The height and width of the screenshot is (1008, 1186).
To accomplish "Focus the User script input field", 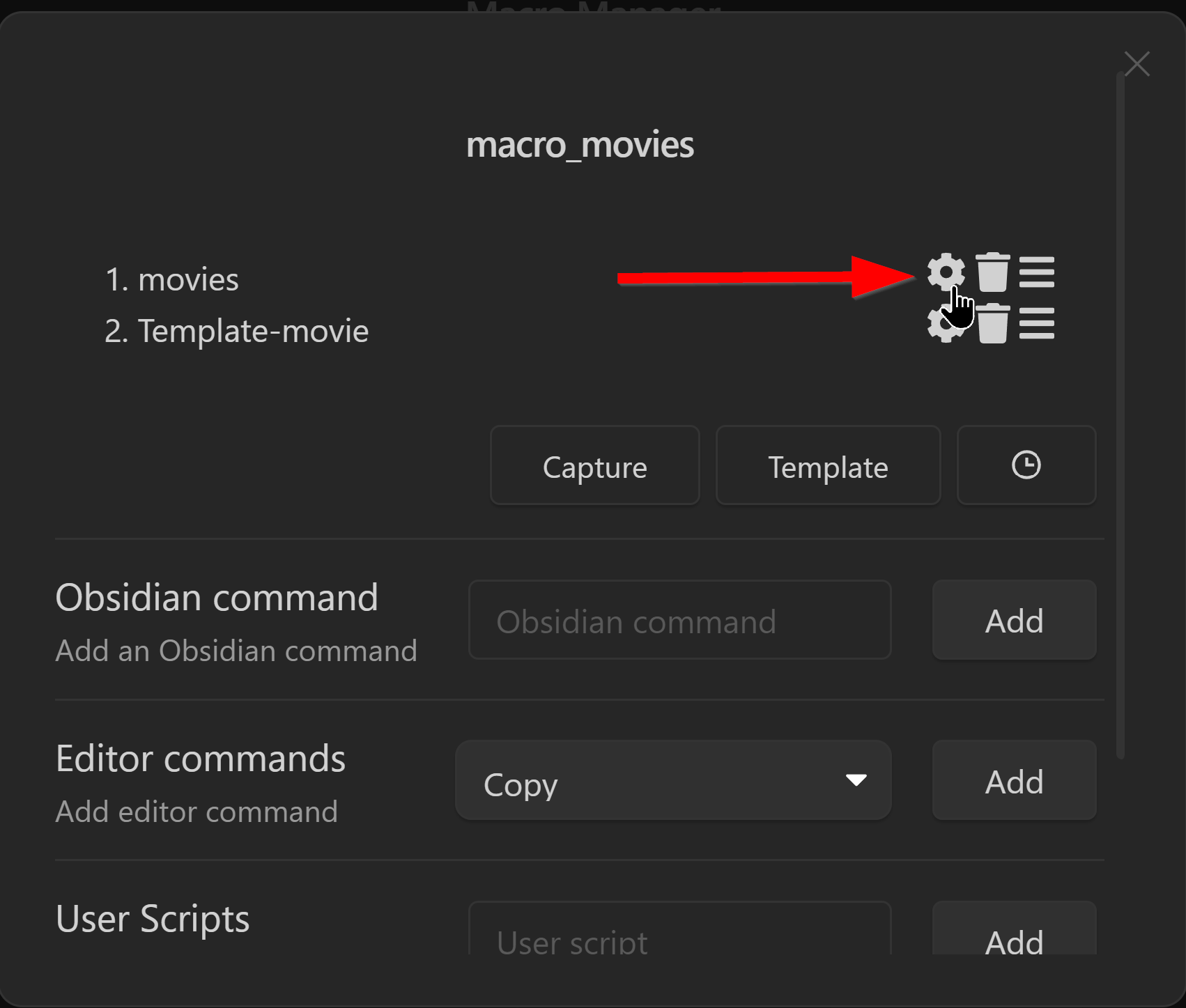I will [x=680, y=929].
